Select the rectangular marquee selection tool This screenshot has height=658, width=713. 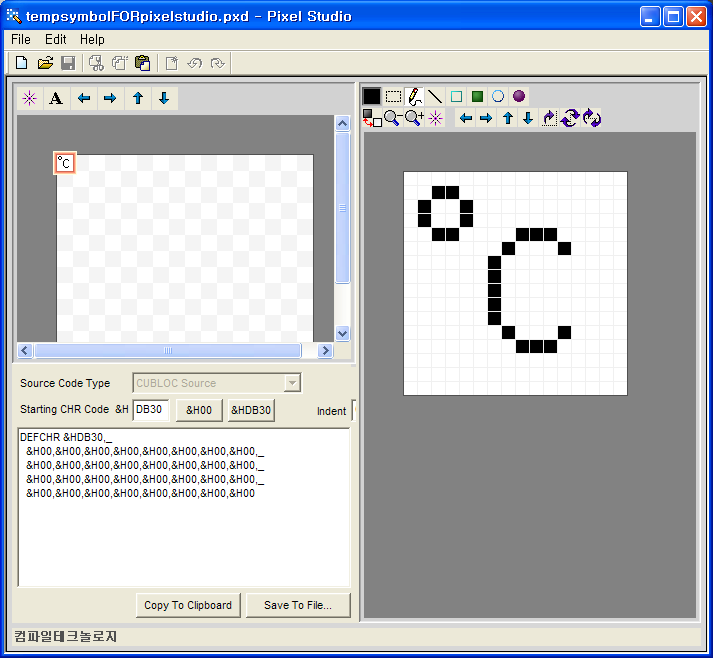point(393,97)
